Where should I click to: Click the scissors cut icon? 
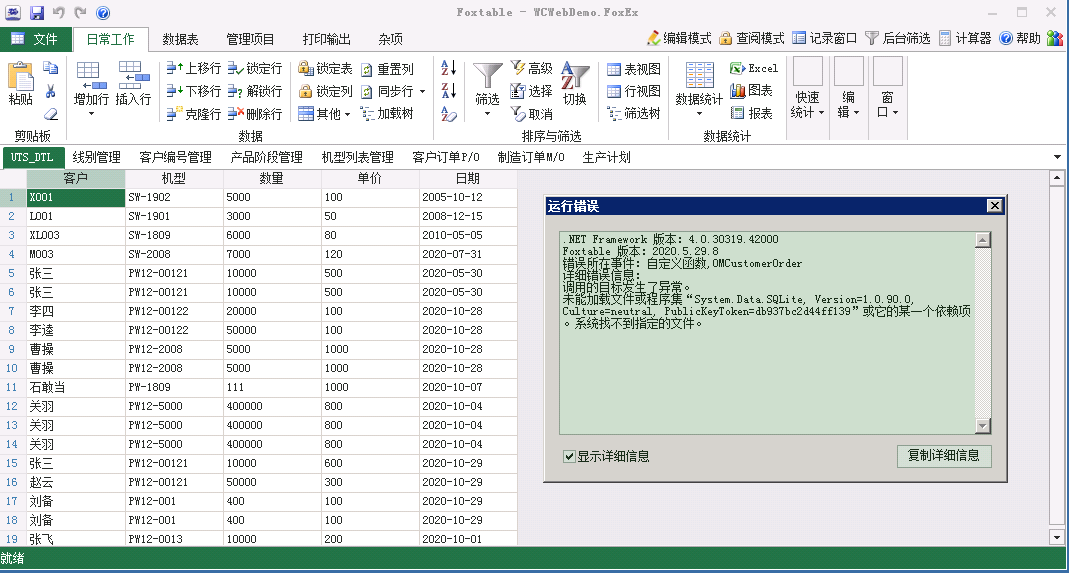coord(51,91)
